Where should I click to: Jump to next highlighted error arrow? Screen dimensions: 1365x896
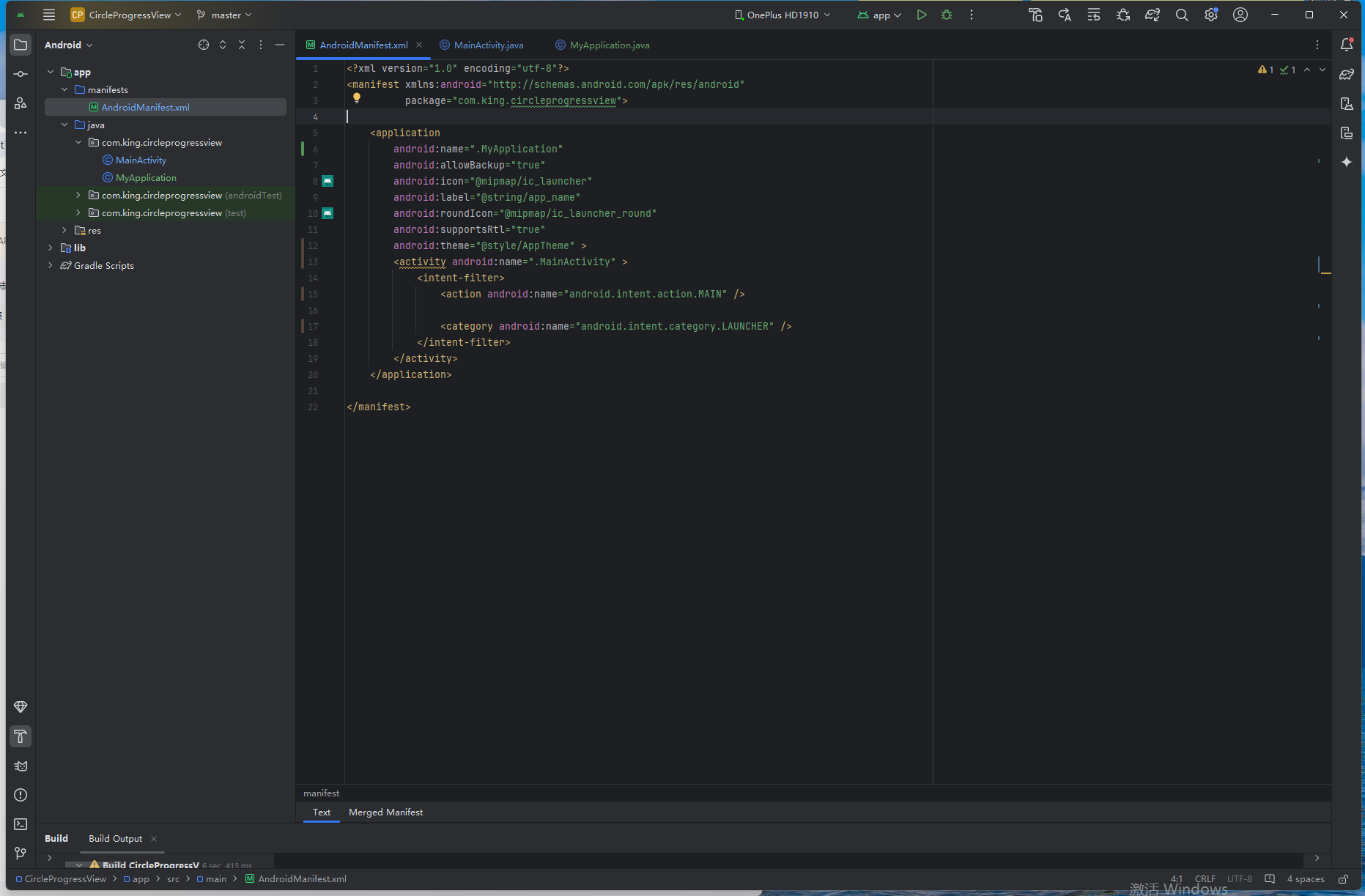pyautogui.click(x=1323, y=70)
